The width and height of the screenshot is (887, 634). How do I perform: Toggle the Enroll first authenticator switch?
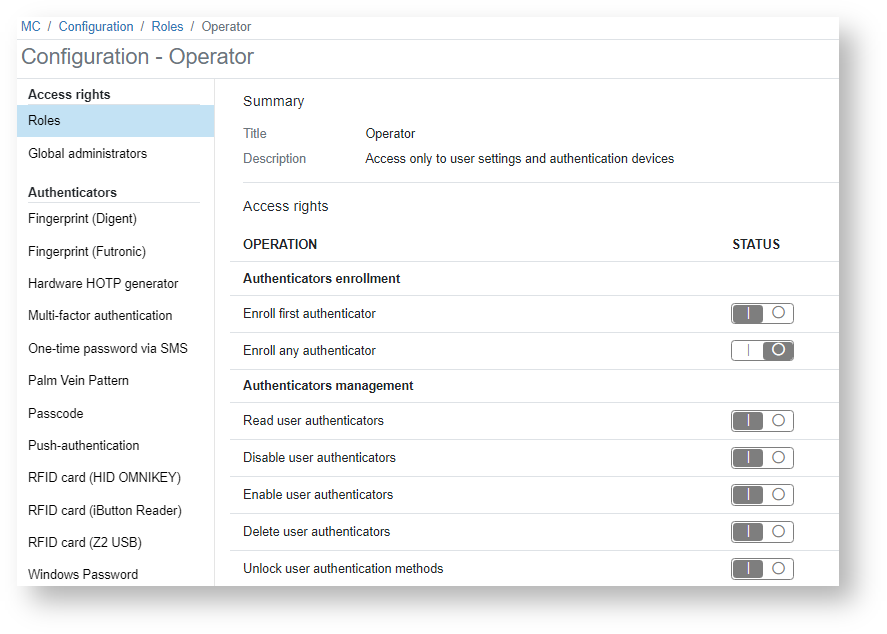[762, 314]
